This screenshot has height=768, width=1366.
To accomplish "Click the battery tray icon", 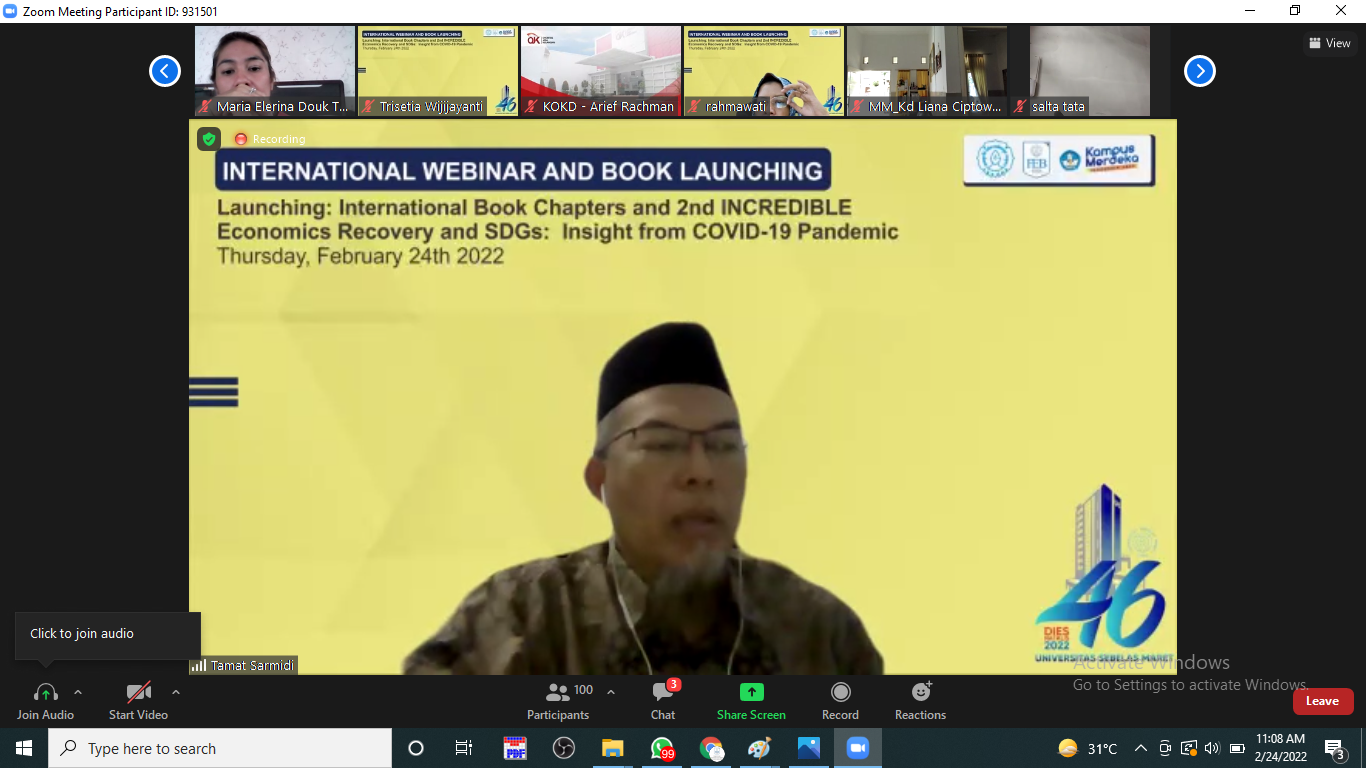I will [1237, 748].
